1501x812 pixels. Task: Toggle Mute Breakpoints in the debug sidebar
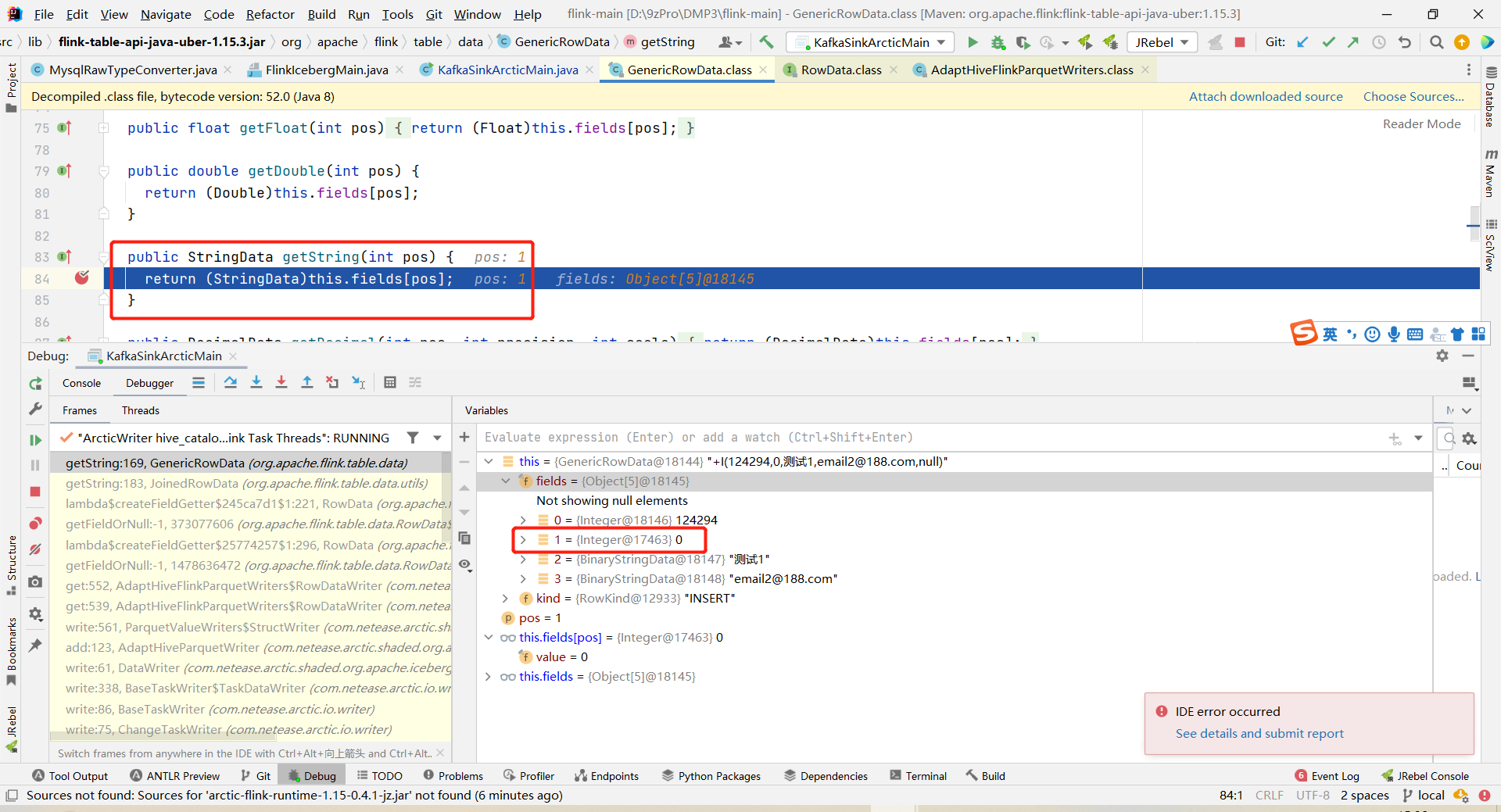tap(35, 549)
